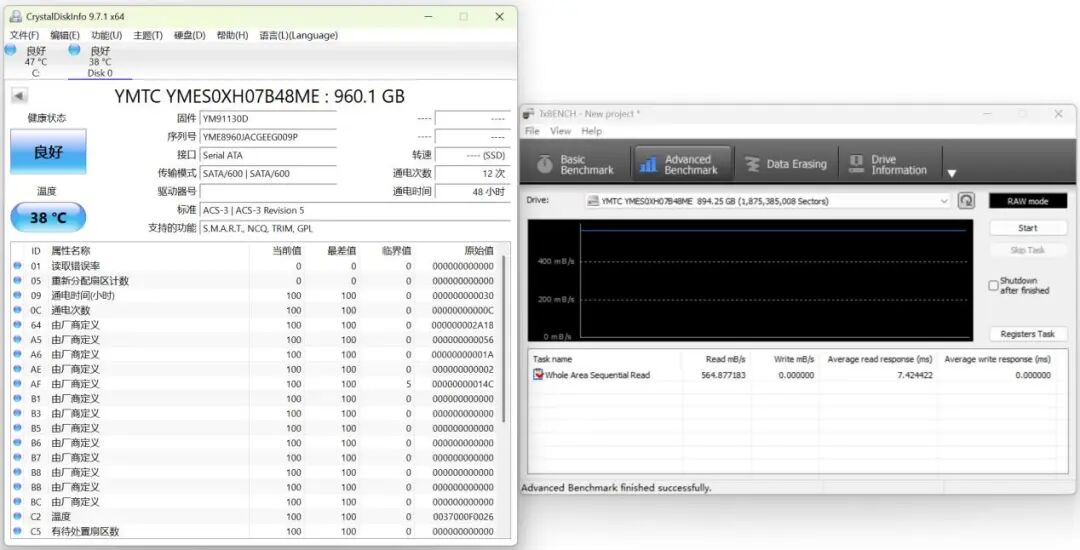Switch to the Drive Information tab
The width and height of the screenshot is (1080, 550).
pyautogui.click(x=889, y=164)
